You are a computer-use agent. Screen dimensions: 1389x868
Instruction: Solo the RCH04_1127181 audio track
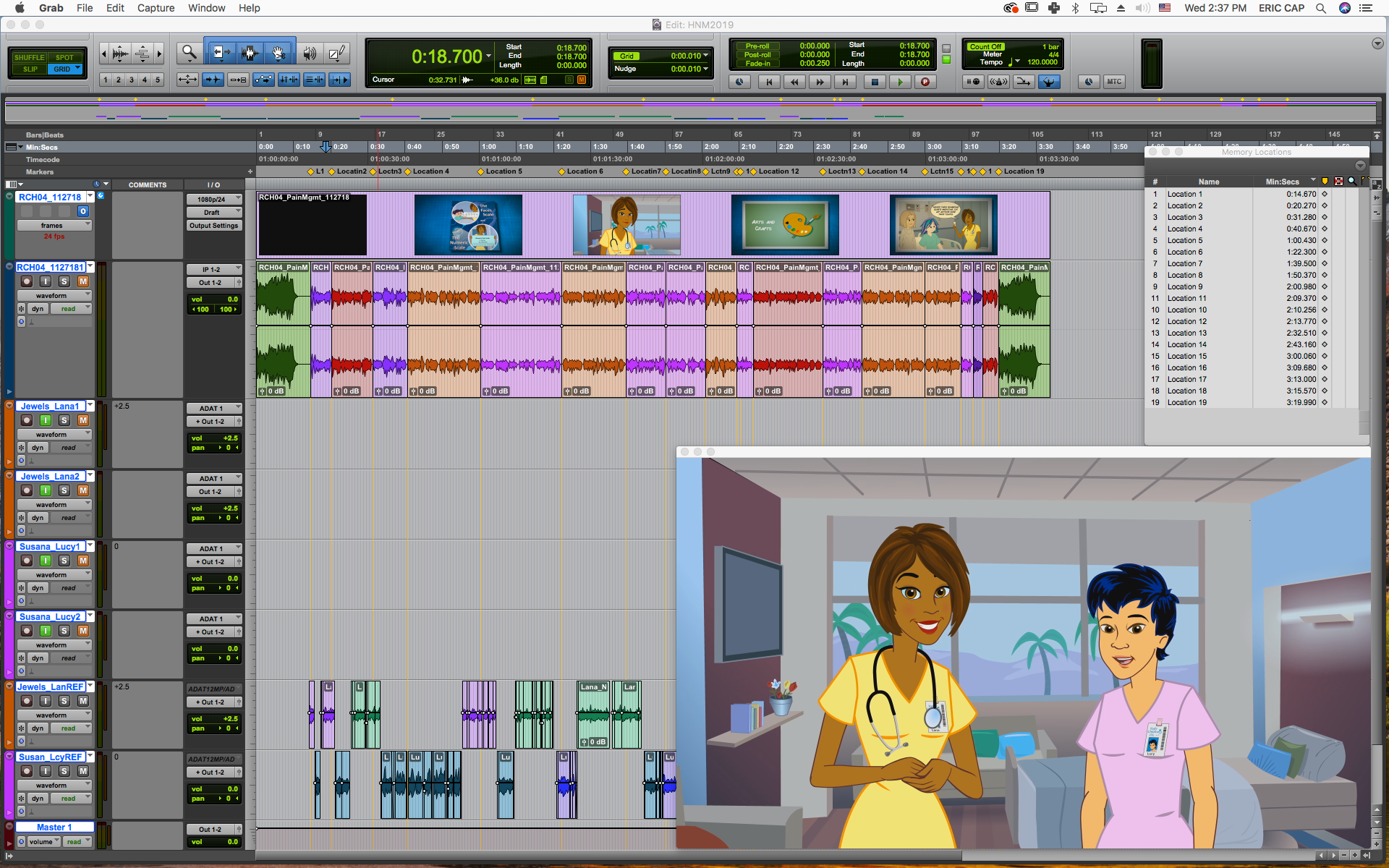64,281
